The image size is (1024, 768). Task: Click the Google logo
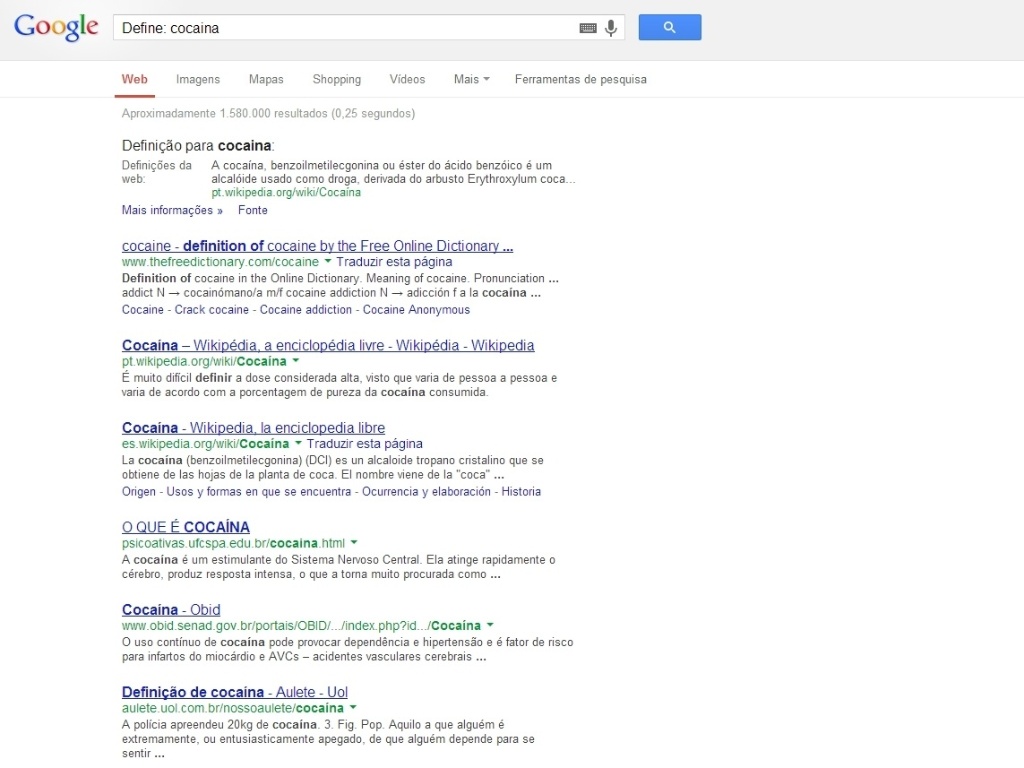click(x=55, y=28)
